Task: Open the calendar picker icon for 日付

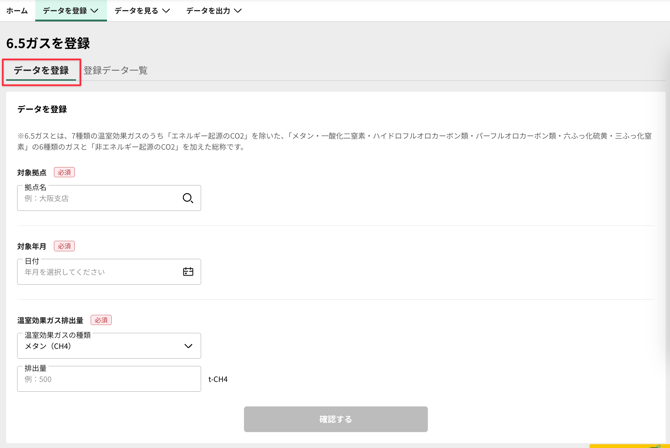Action: point(188,272)
